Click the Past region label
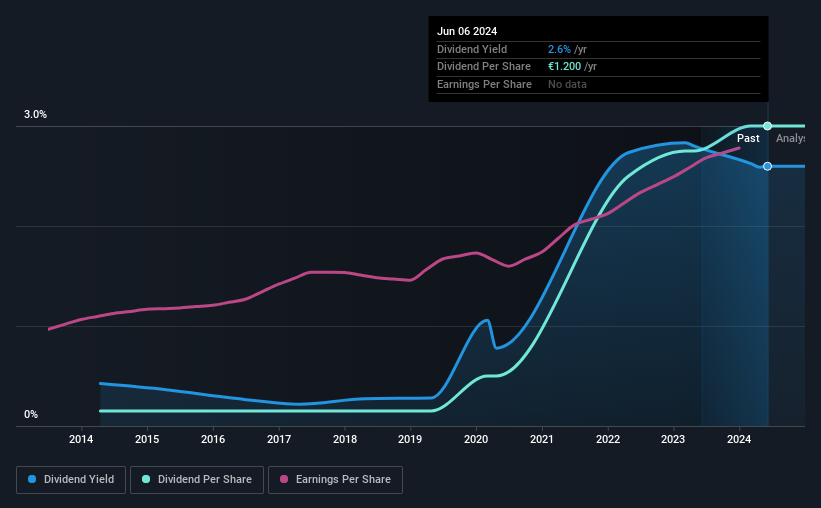Image resolution: width=821 pixels, height=508 pixels. [748, 138]
